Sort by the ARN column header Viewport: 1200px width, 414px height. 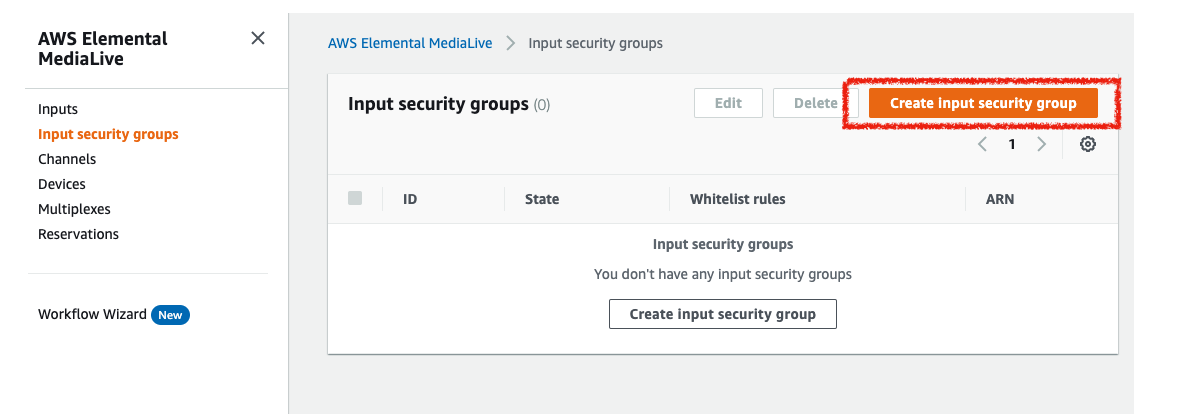1000,199
